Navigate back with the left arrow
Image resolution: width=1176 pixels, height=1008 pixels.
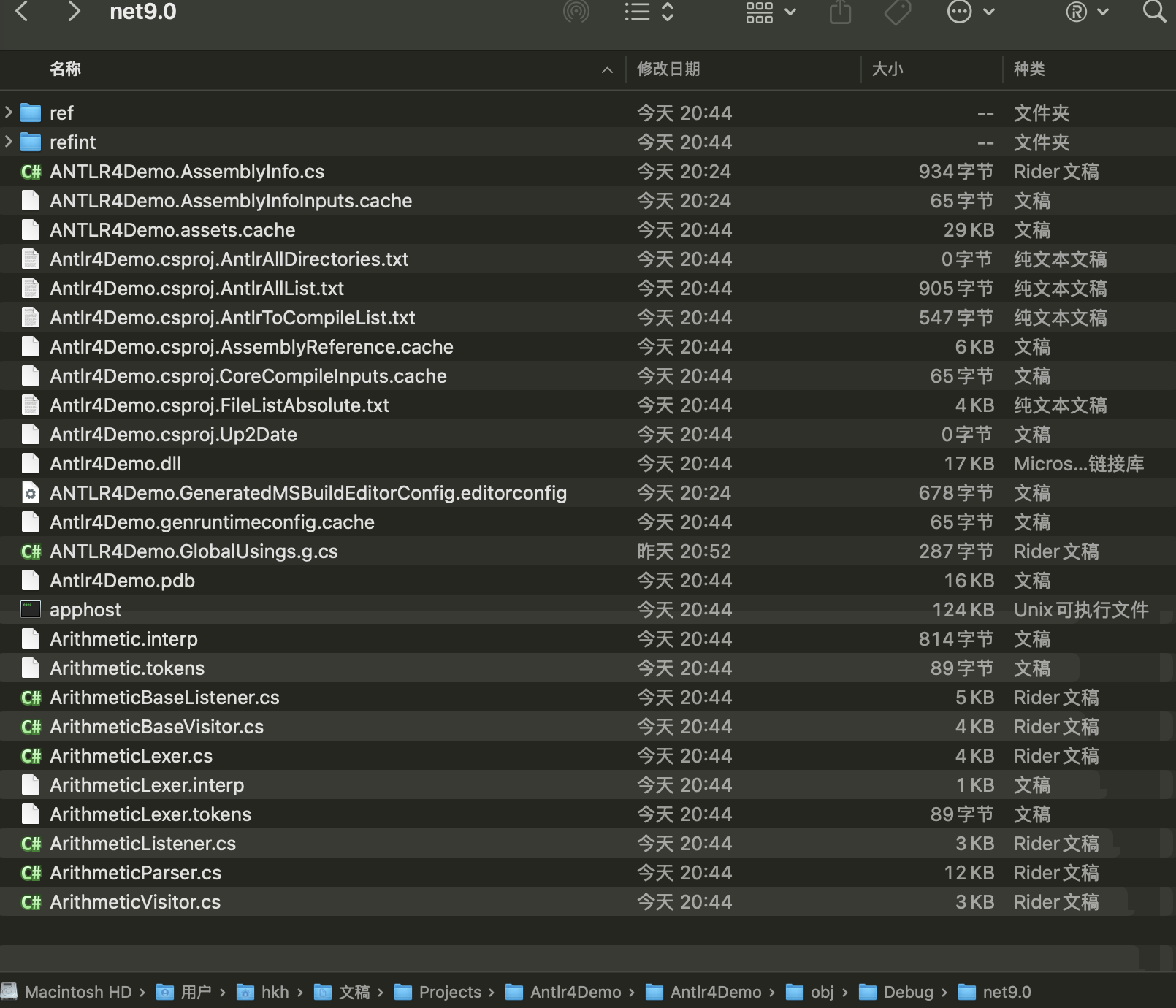[23, 12]
